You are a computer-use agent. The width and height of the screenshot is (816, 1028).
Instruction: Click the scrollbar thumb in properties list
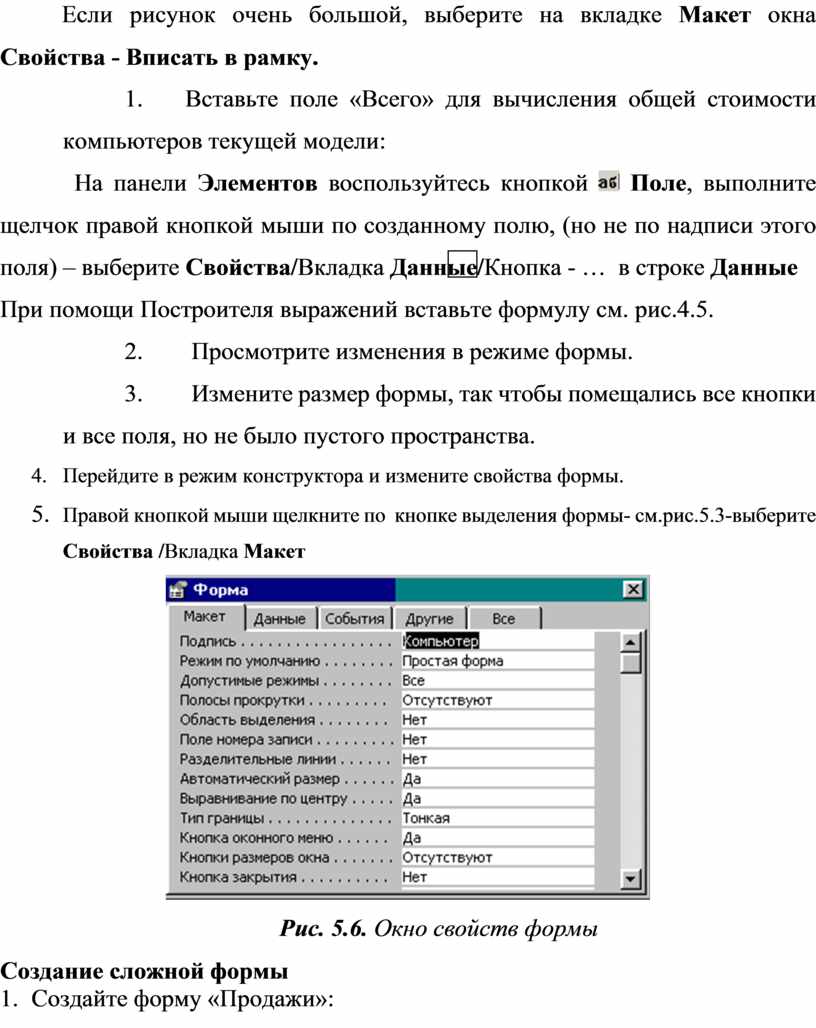coord(630,664)
